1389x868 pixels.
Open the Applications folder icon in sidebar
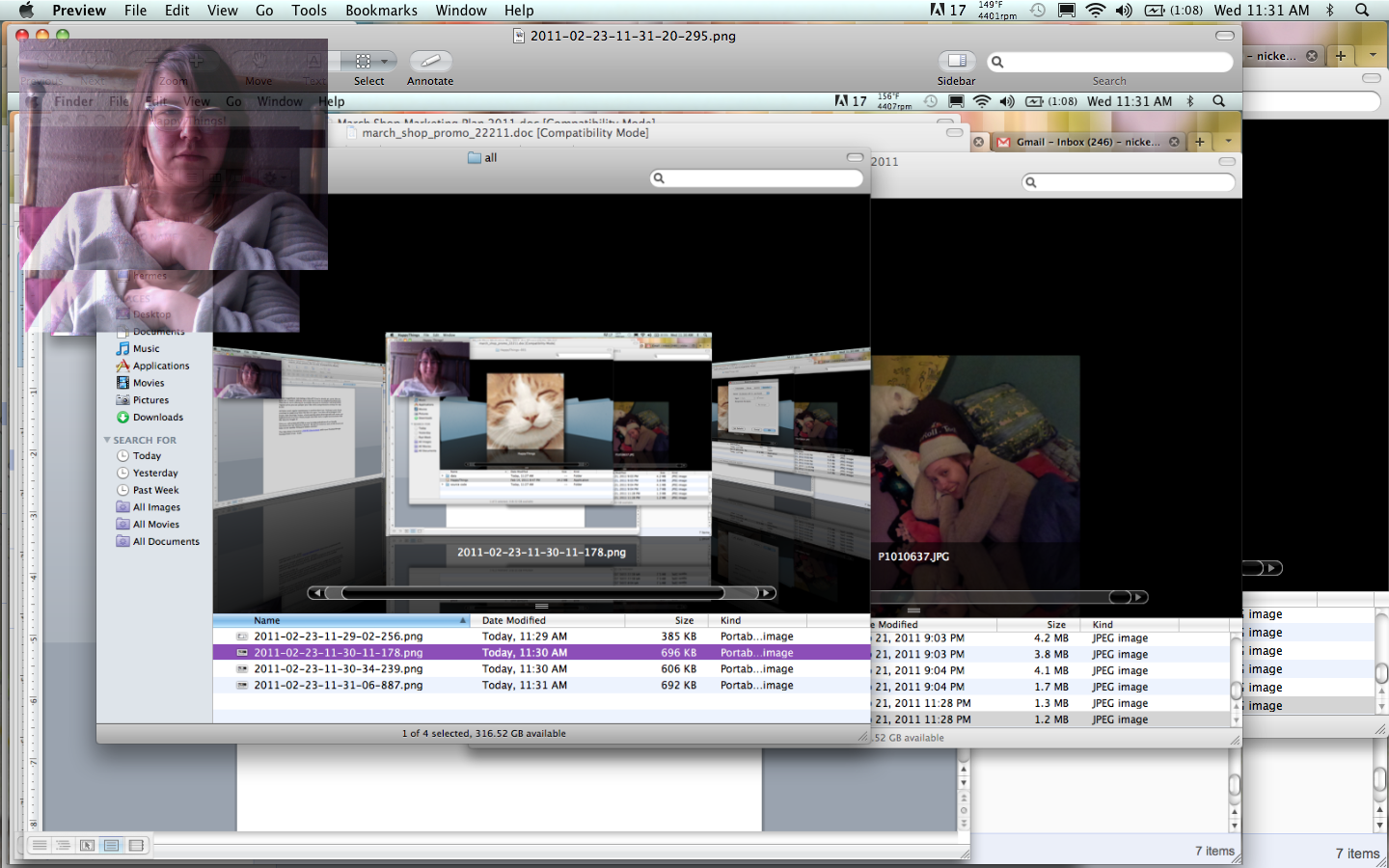[x=123, y=366]
